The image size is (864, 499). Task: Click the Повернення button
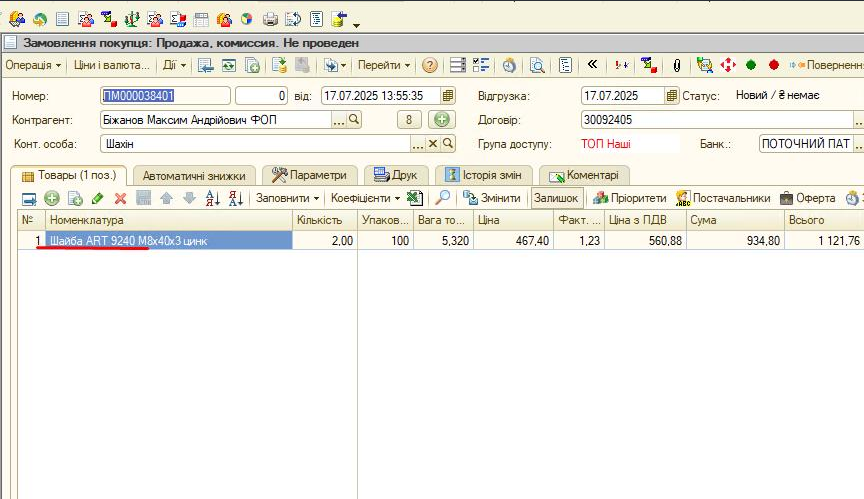point(825,65)
